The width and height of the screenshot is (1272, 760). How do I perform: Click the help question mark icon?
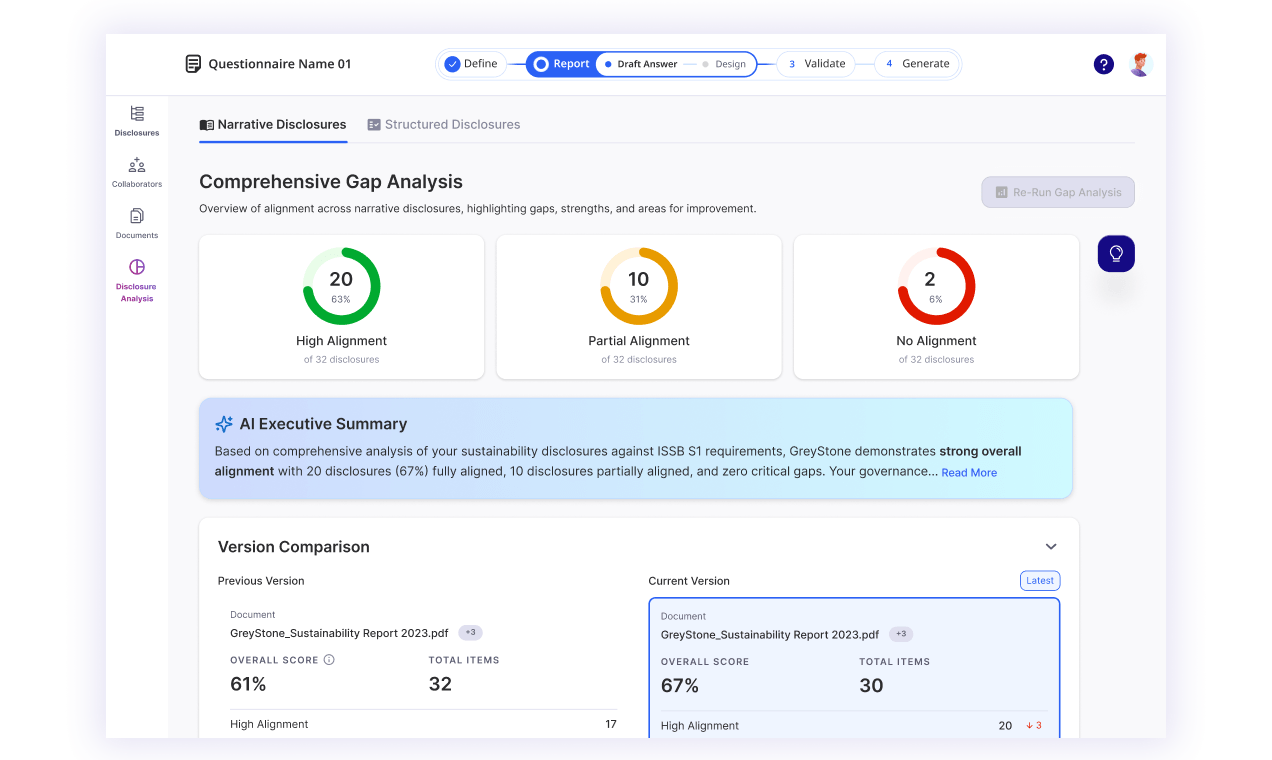point(1104,64)
